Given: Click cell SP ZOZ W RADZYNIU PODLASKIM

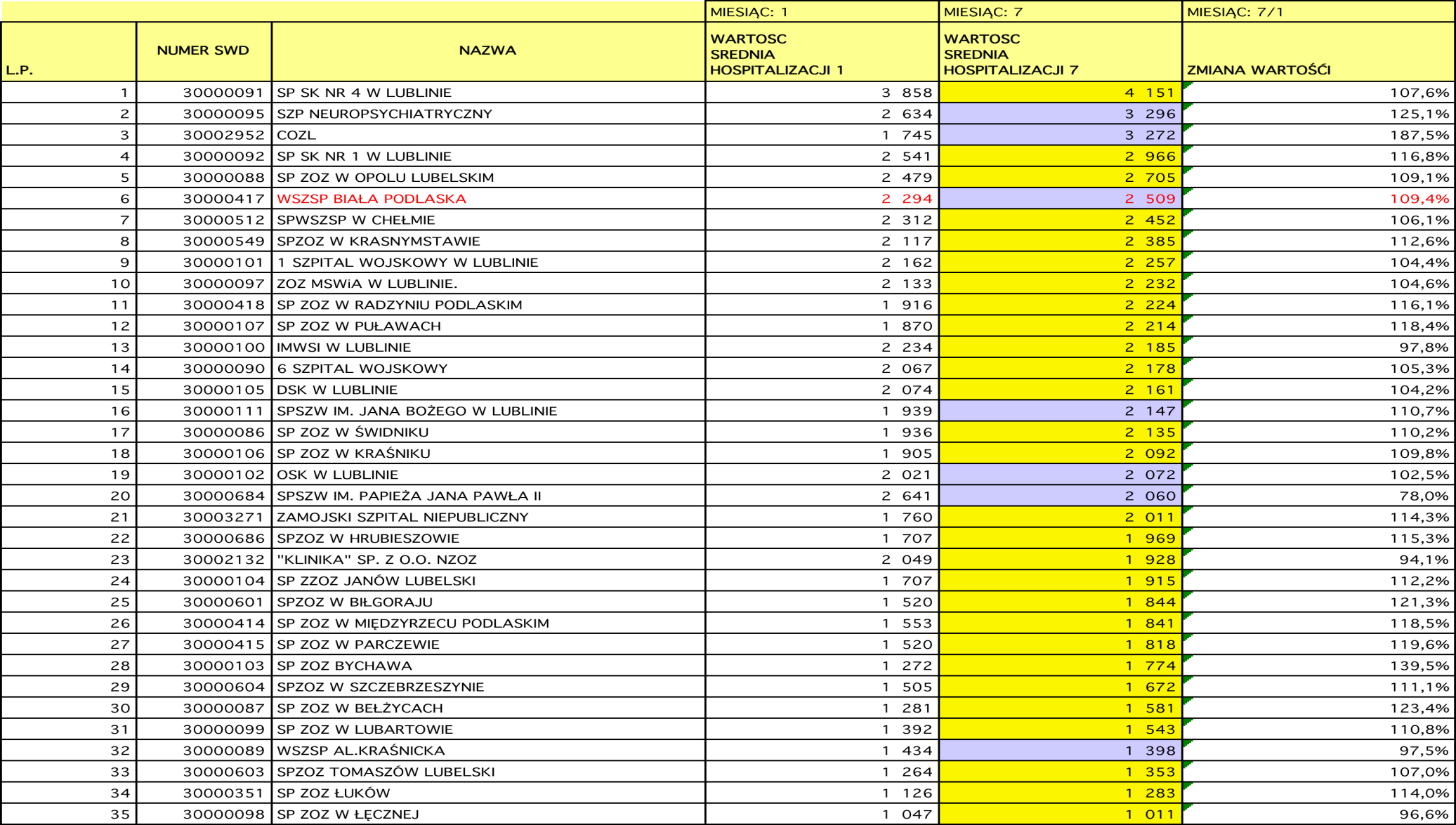Looking at the screenshot, I should (488, 305).
